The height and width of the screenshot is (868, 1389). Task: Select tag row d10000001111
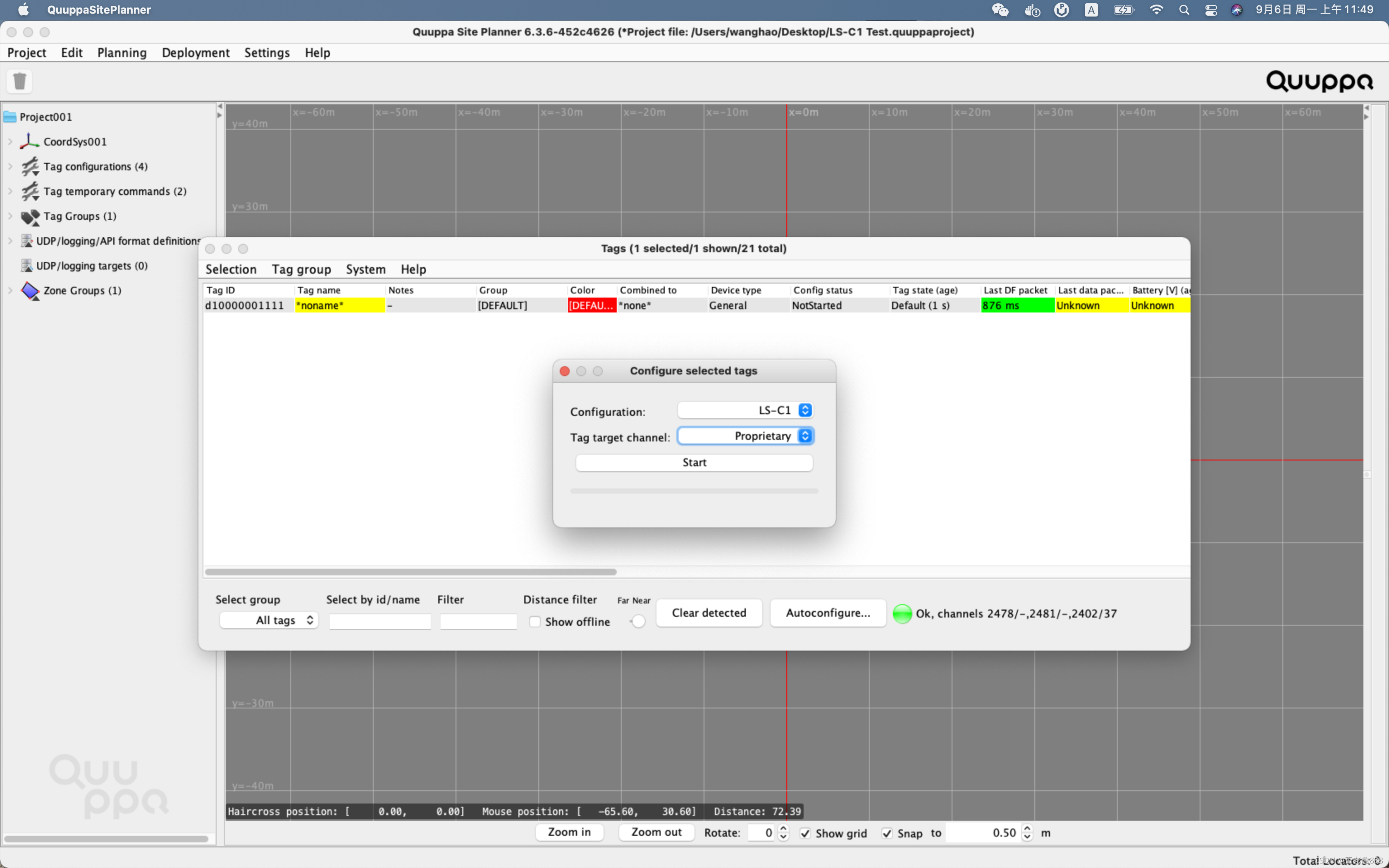tap(697, 305)
